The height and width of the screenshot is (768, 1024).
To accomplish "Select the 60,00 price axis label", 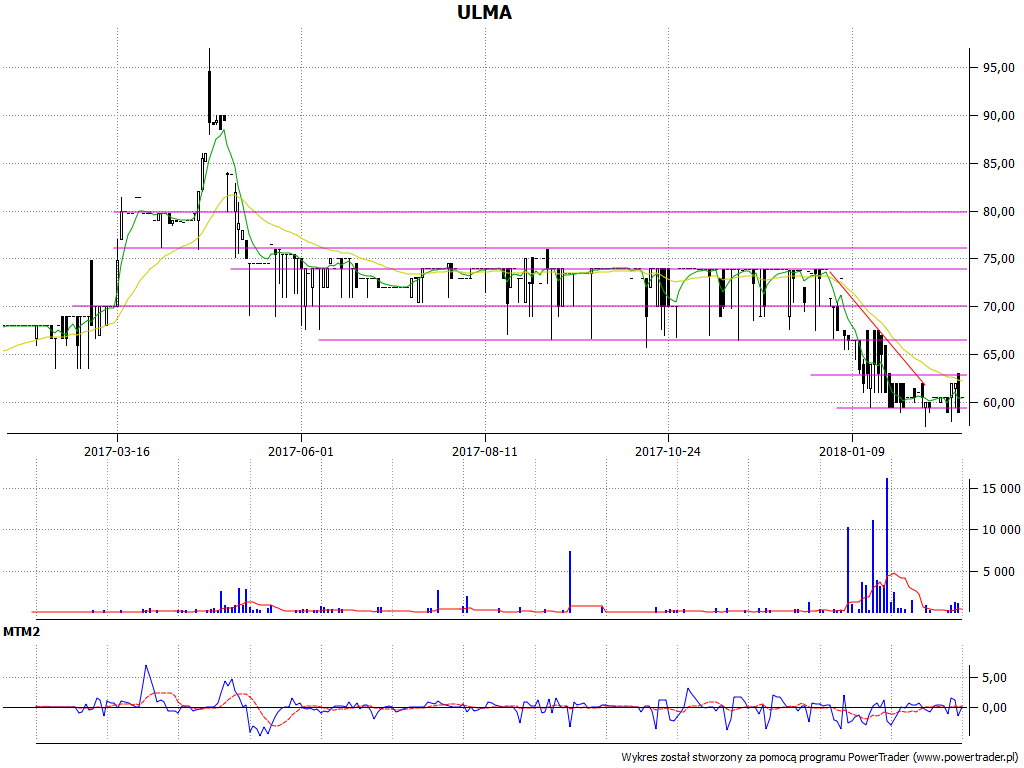I will (999, 402).
